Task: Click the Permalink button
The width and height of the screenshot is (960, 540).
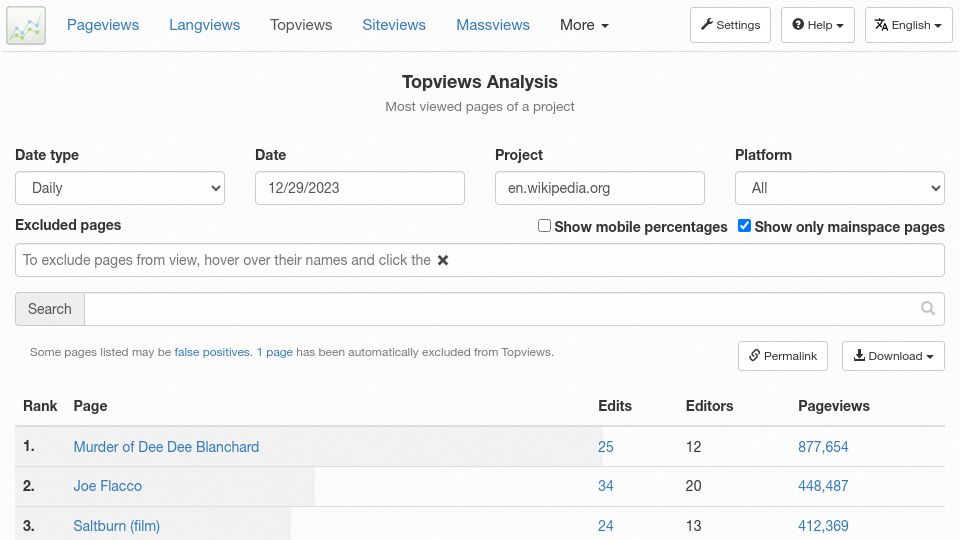Action: tap(782, 356)
